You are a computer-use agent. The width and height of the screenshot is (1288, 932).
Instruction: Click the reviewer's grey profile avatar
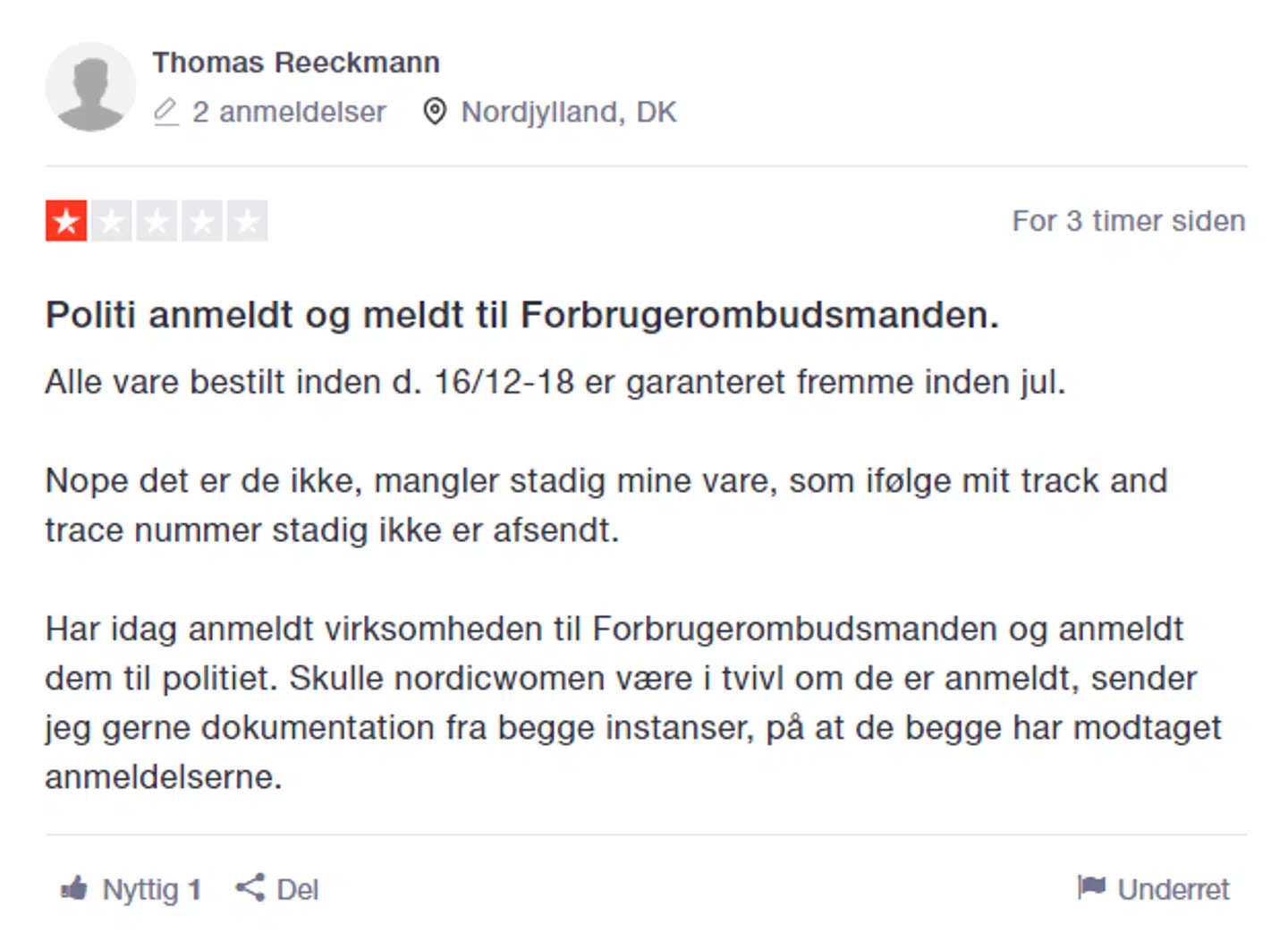(x=90, y=87)
